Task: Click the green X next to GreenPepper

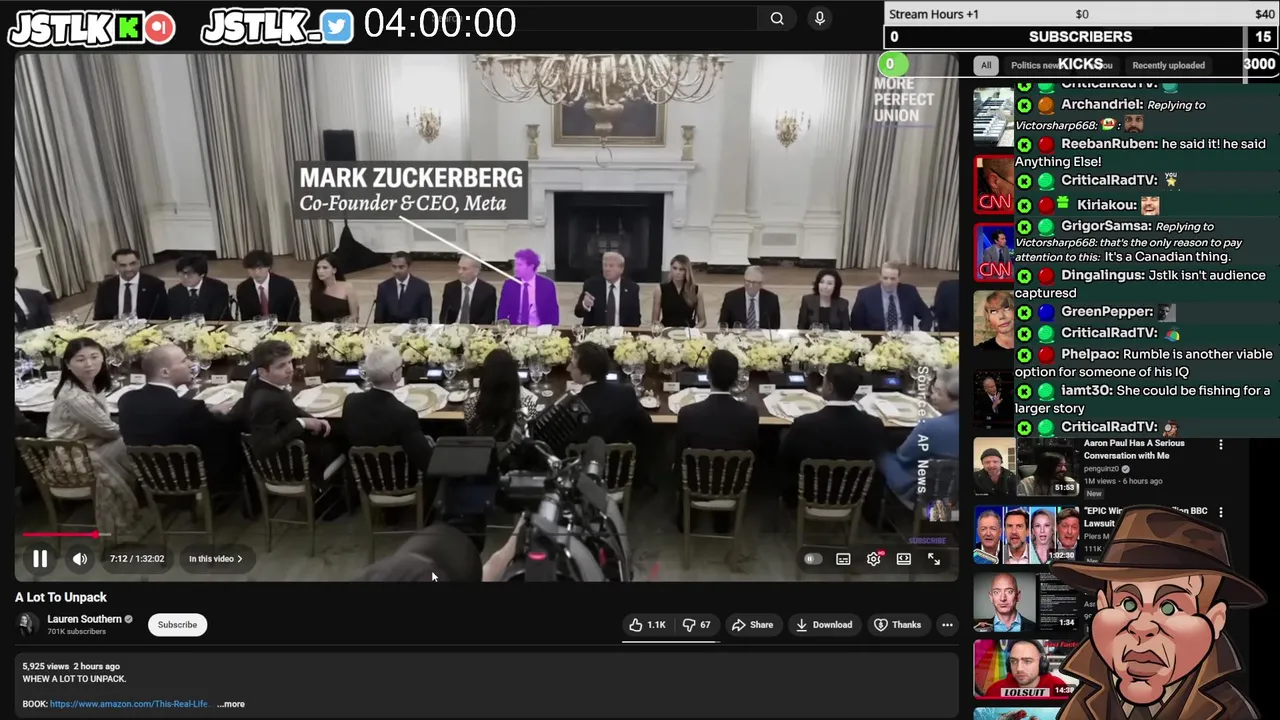Action: tap(1024, 312)
